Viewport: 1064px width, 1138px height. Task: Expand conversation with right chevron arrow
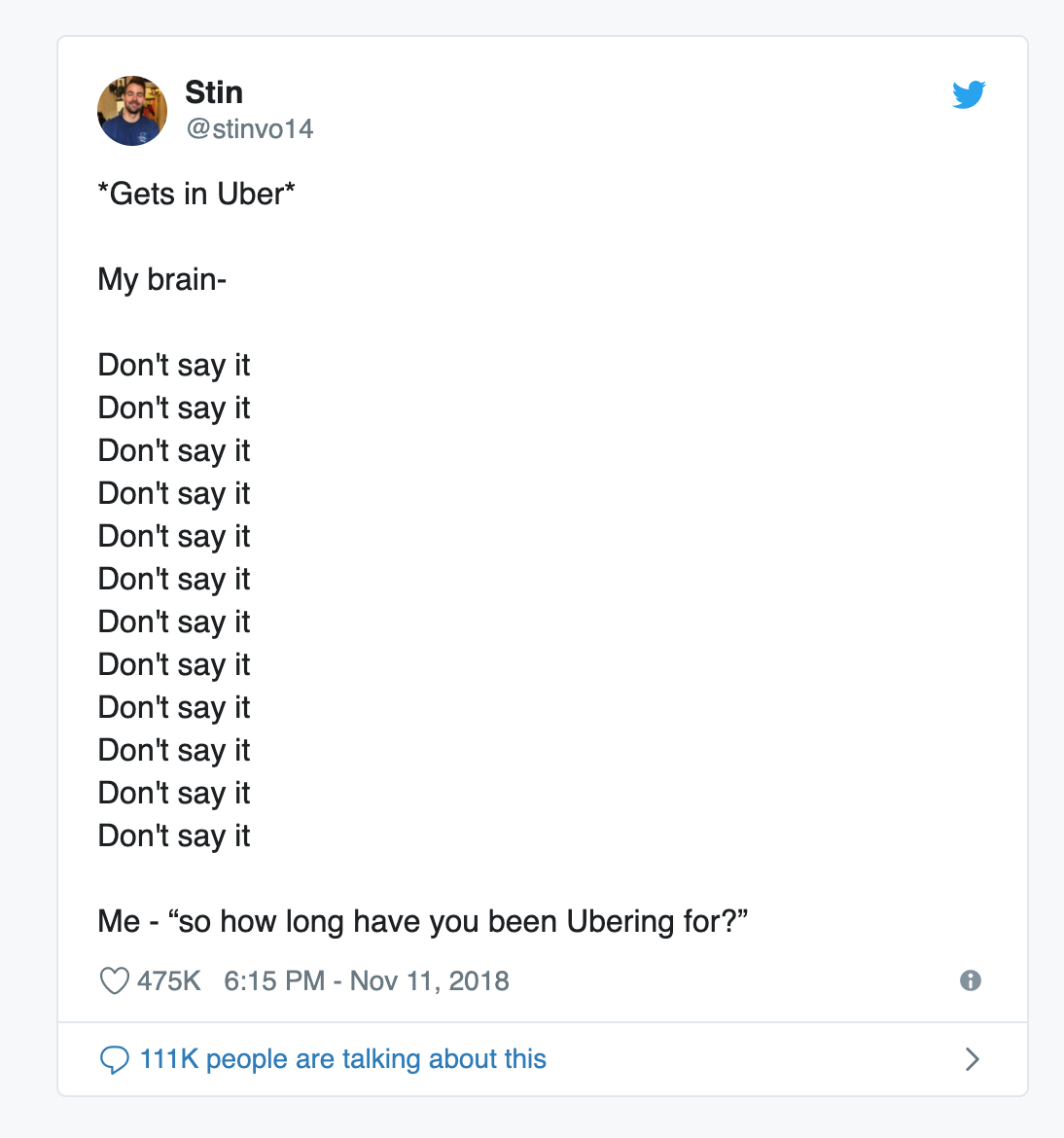coord(973,1059)
